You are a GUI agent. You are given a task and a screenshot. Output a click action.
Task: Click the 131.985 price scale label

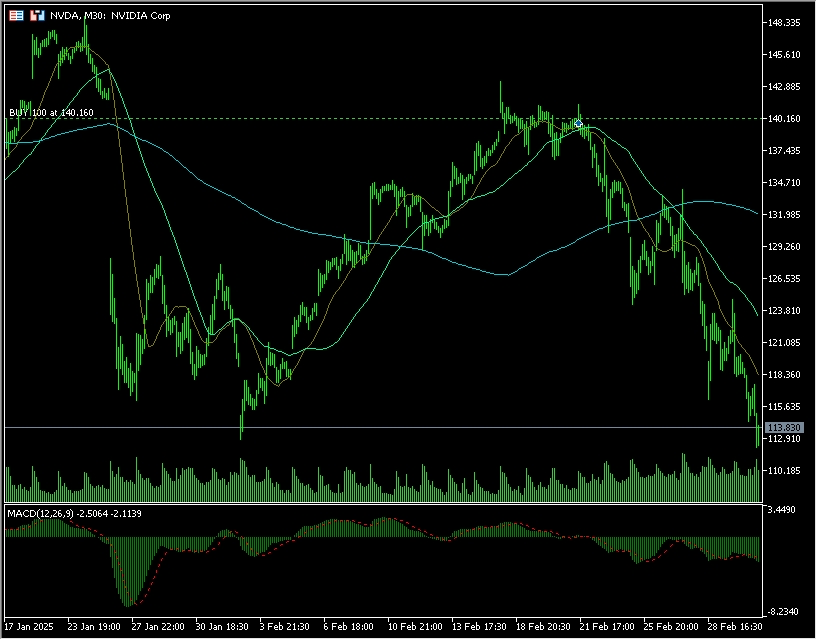tap(784, 215)
